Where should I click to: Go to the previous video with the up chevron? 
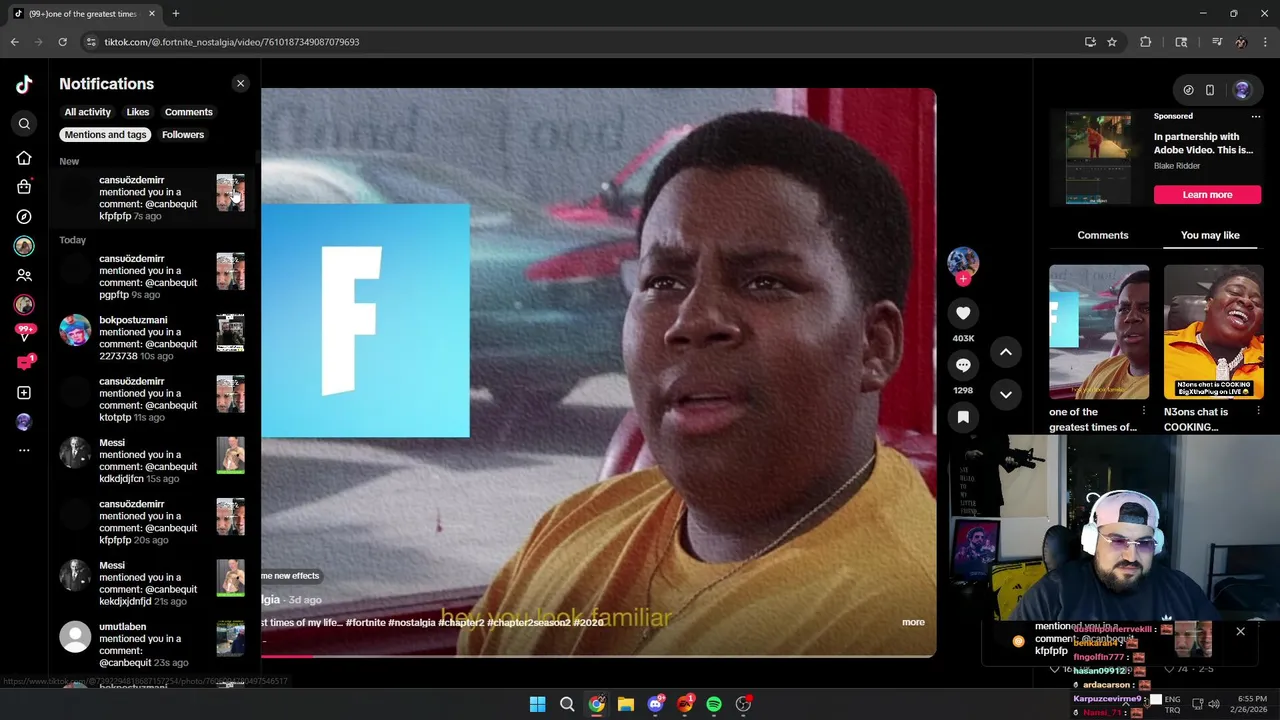1006,352
